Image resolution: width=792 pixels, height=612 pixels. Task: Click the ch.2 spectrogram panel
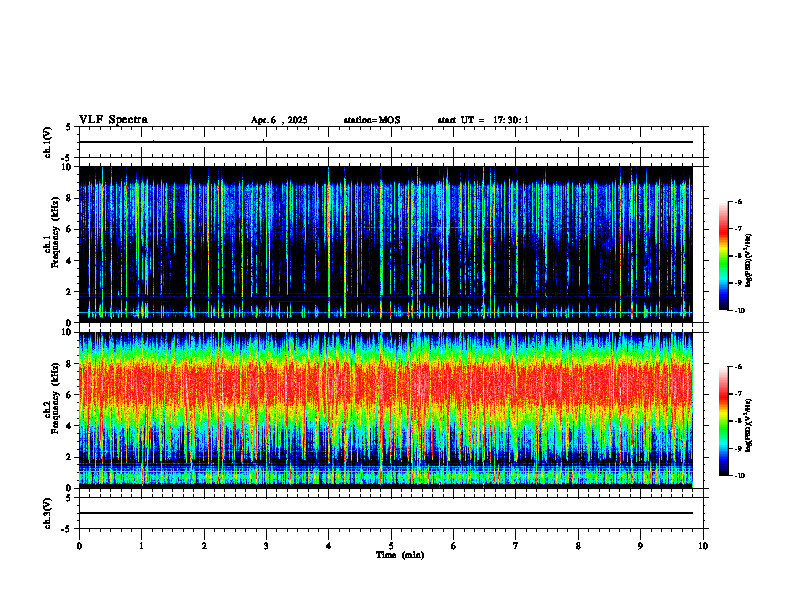[x=386, y=410]
